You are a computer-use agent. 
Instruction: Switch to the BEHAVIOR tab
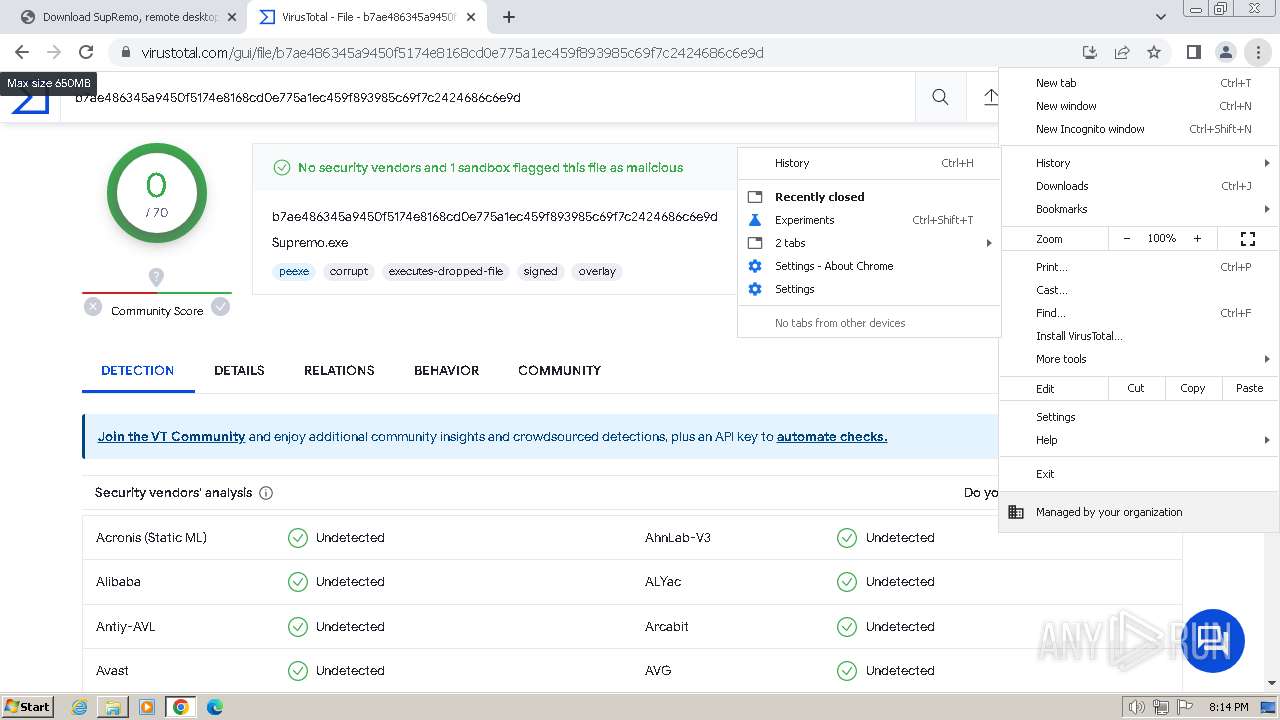446,370
